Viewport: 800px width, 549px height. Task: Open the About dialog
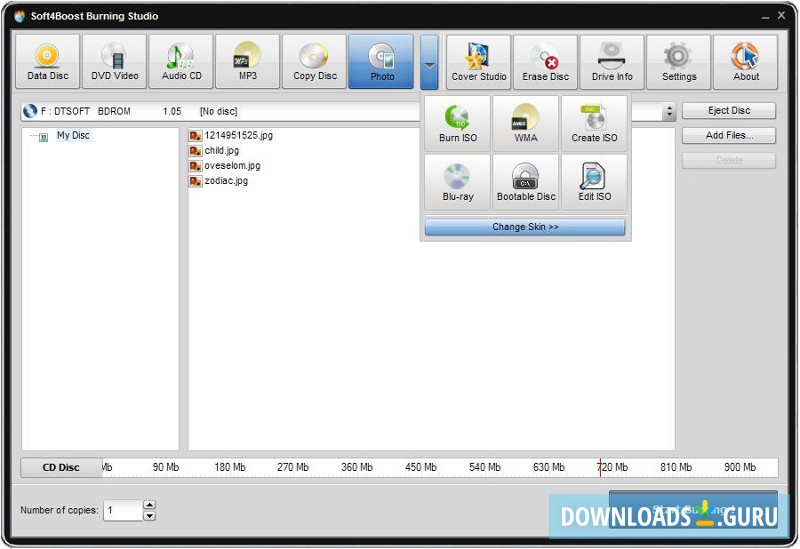click(x=746, y=62)
